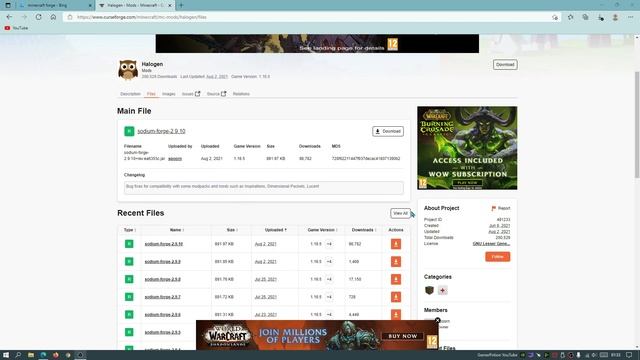Download the main file sodium-forge-2.9.10

point(388,131)
